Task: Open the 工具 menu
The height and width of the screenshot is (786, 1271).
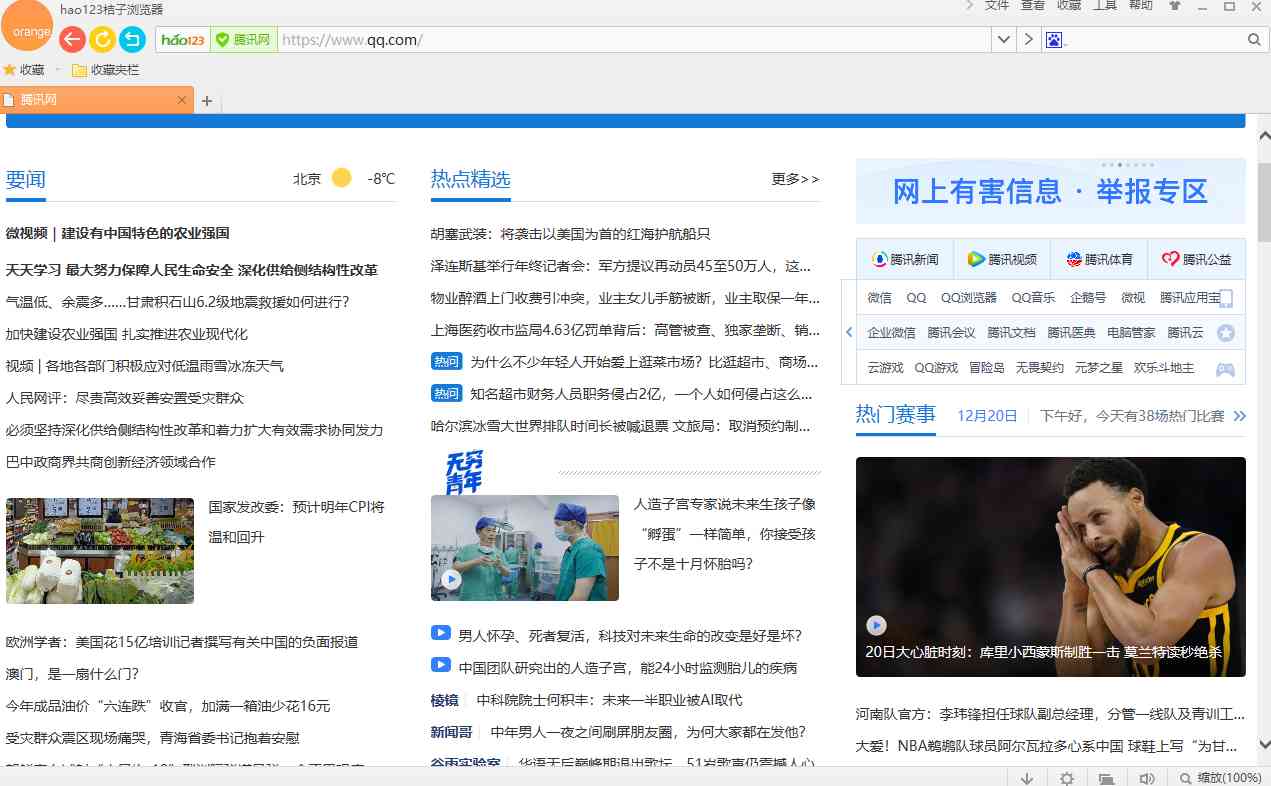Action: pos(1105,6)
